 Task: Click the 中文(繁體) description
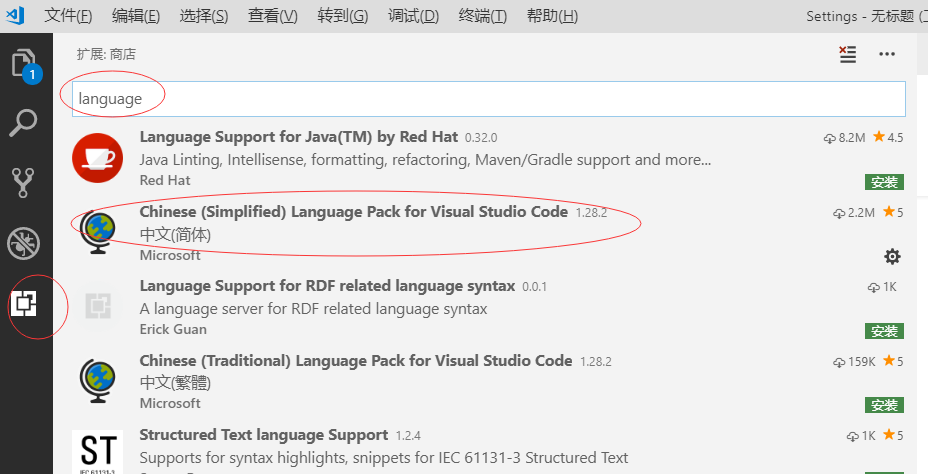pyautogui.click(x=175, y=383)
